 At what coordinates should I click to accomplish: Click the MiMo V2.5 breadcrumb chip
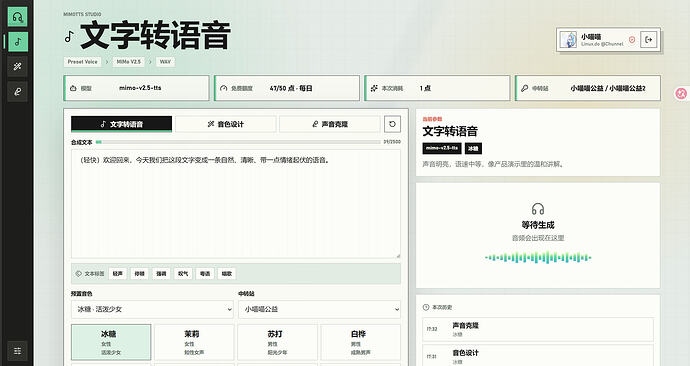pyautogui.click(x=128, y=62)
